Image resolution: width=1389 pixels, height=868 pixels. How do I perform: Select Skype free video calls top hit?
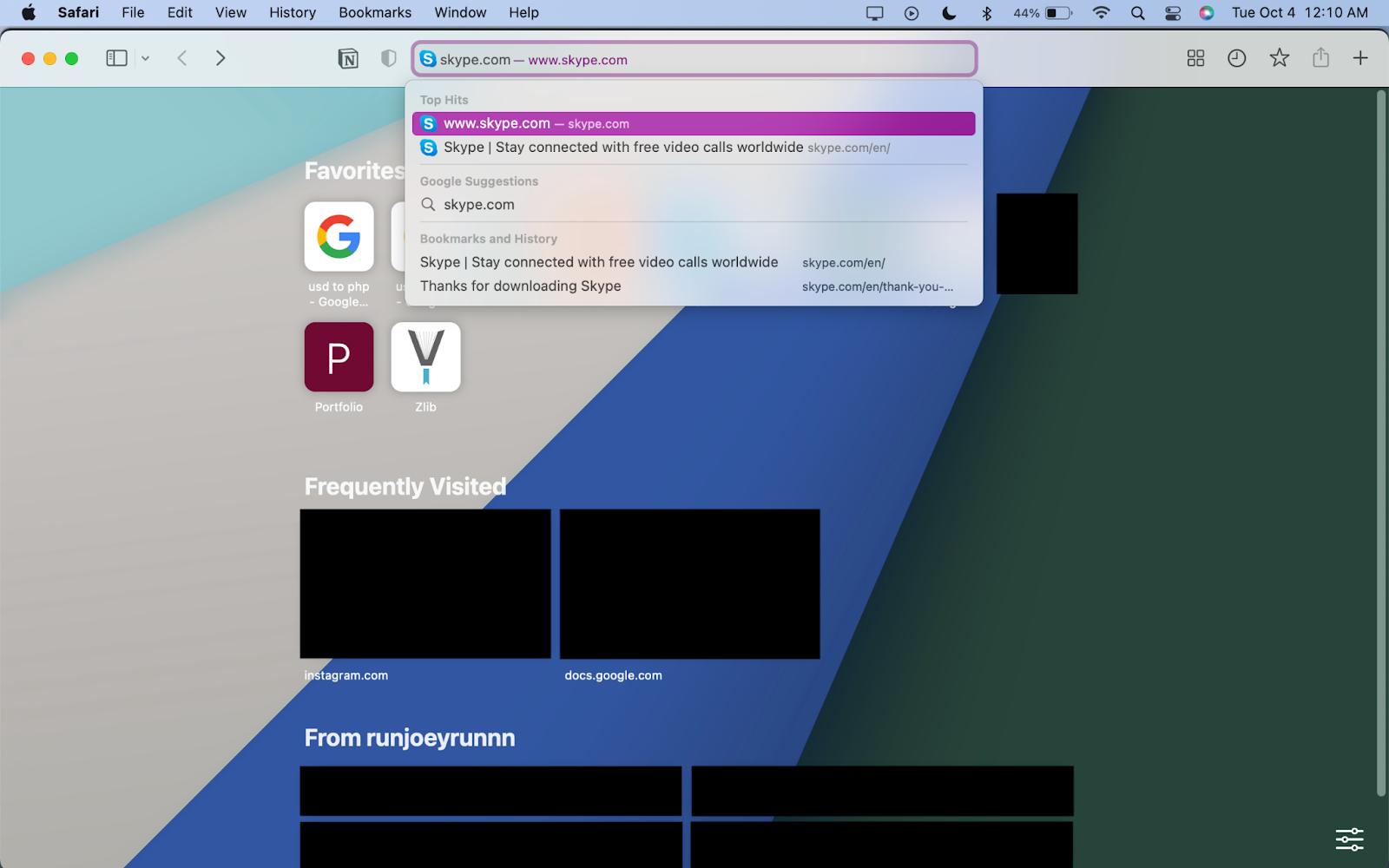pyautogui.click(x=694, y=148)
